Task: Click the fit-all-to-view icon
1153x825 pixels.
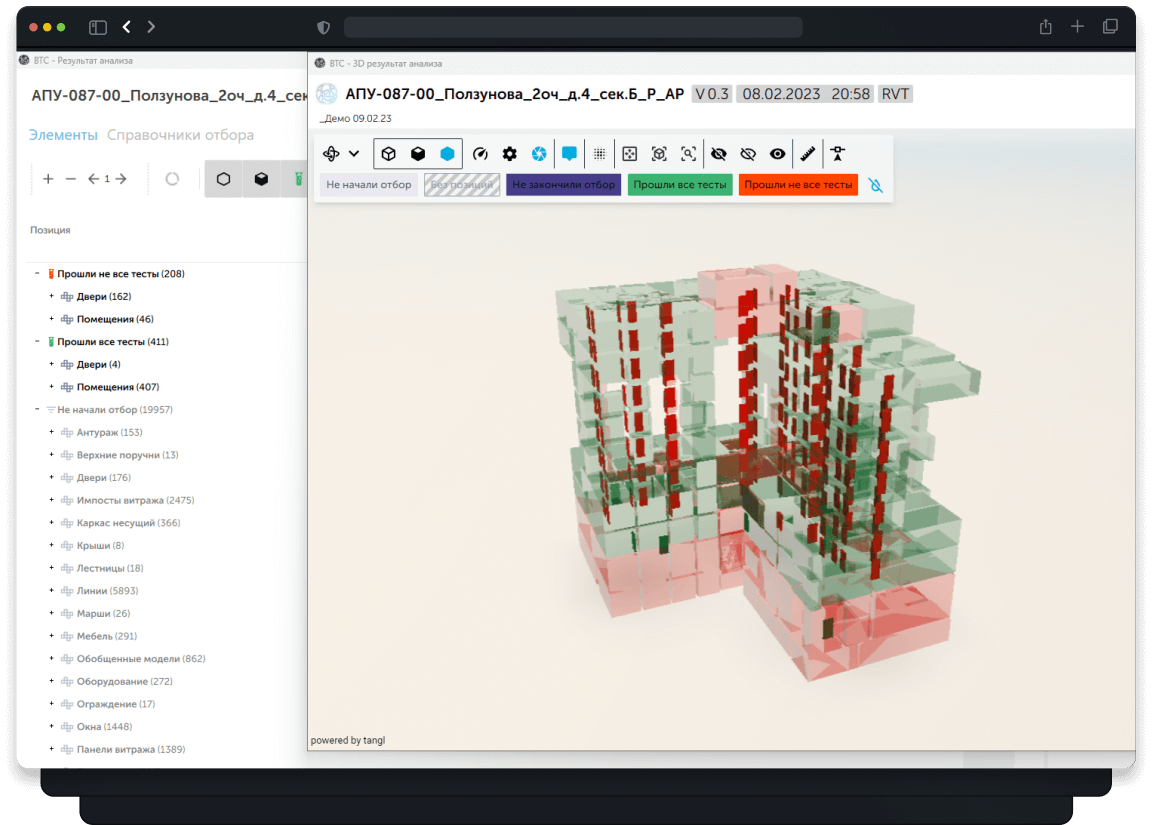Action: (x=629, y=154)
